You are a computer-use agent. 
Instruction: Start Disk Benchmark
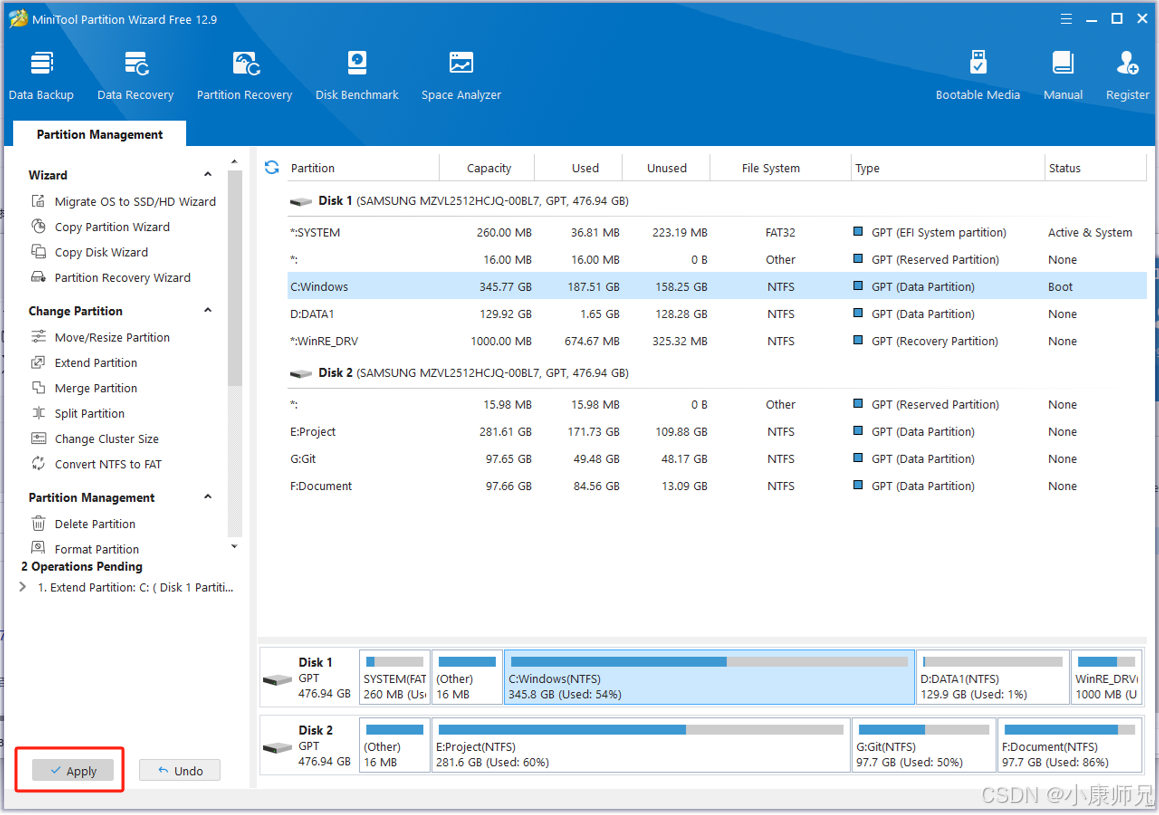point(357,75)
